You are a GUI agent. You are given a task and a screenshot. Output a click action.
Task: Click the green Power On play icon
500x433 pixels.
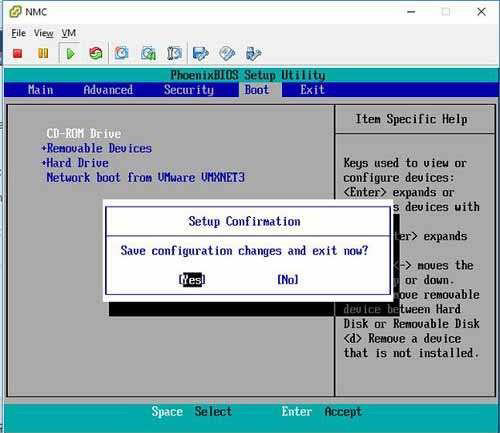point(70,53)
